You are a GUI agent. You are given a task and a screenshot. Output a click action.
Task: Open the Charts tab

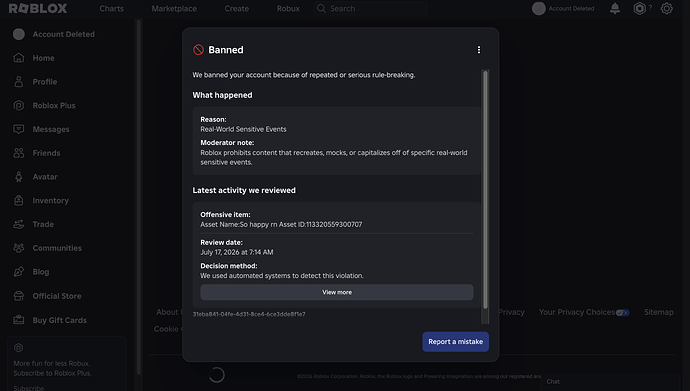tap(111, 8)
